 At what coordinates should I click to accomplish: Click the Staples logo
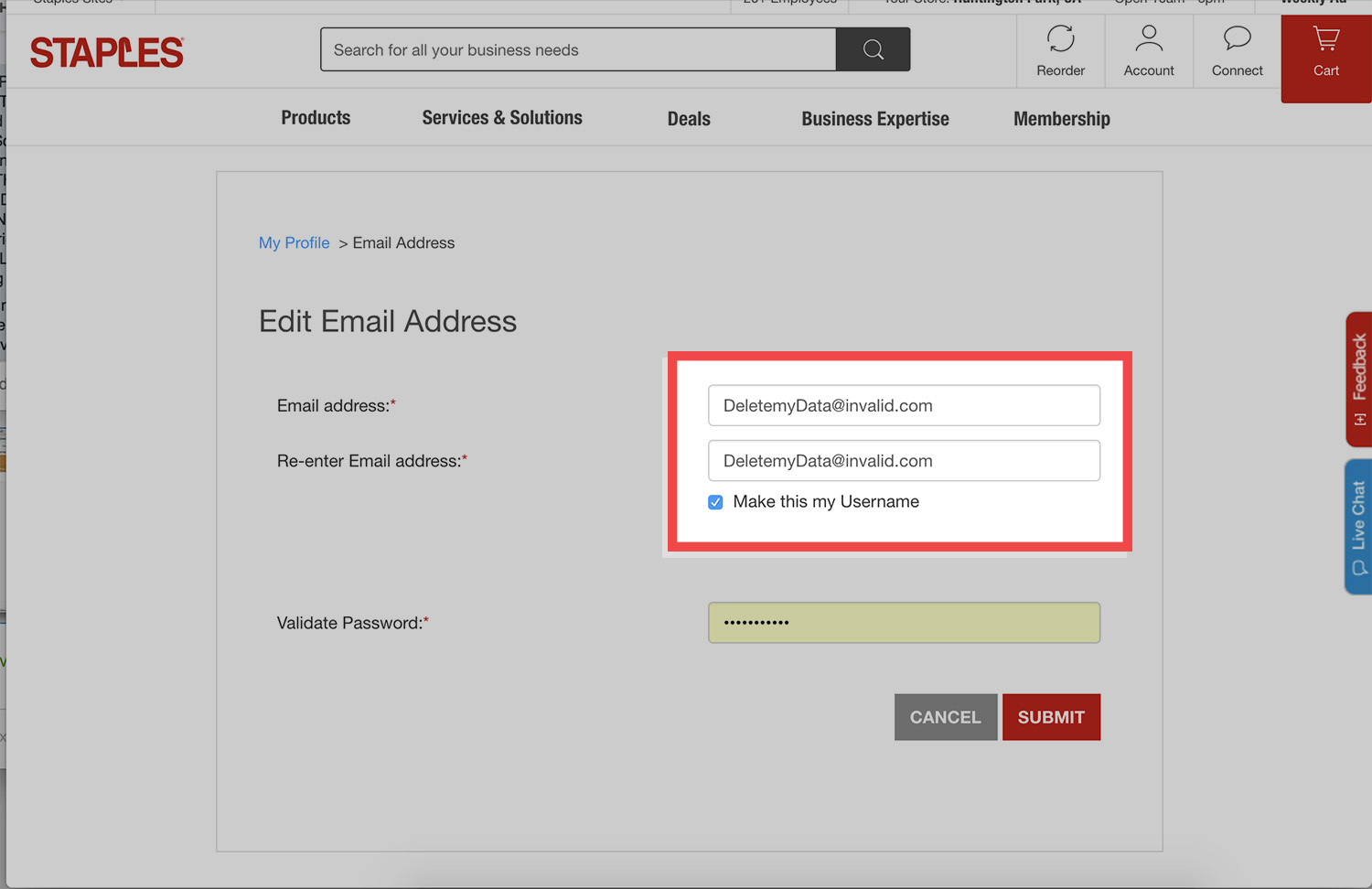click(x=107, y=52)
